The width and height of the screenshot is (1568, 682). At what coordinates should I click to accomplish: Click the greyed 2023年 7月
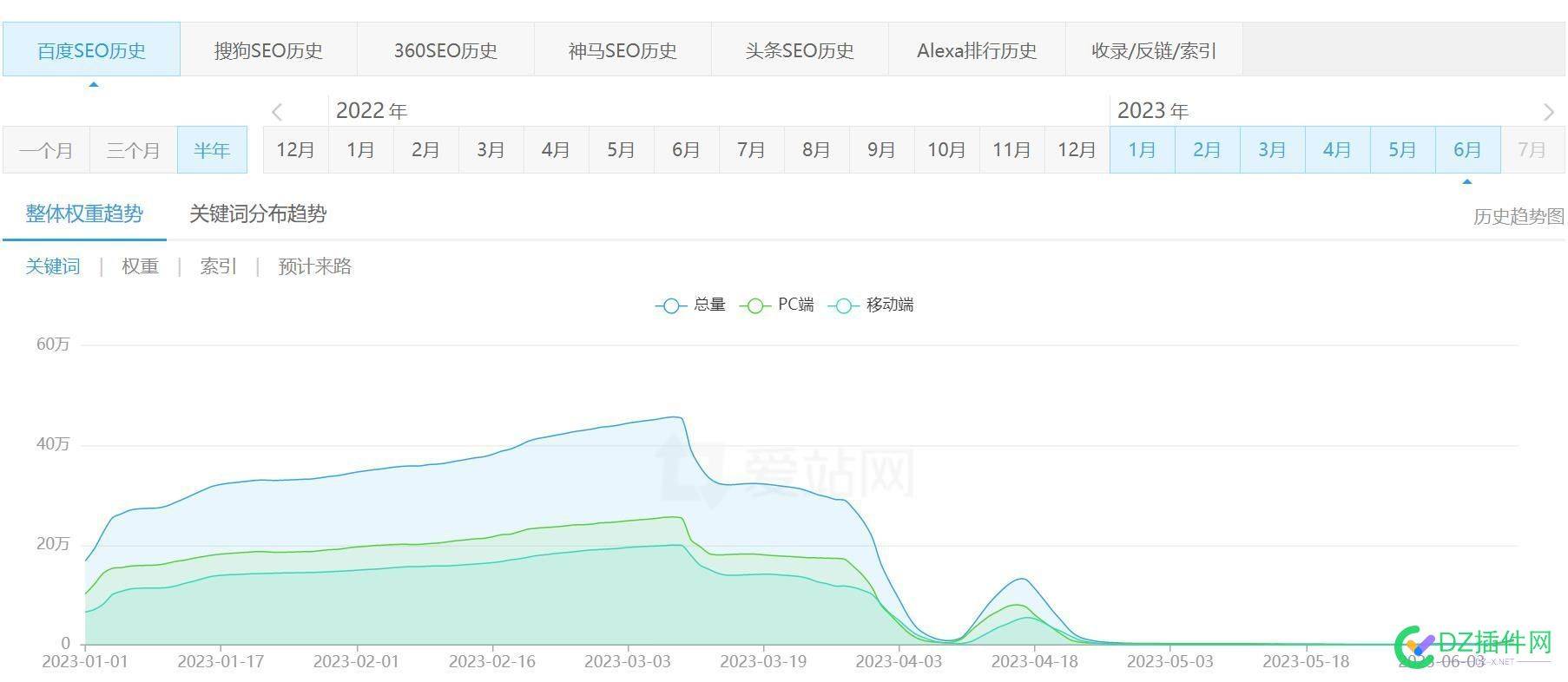[1532, 150]
